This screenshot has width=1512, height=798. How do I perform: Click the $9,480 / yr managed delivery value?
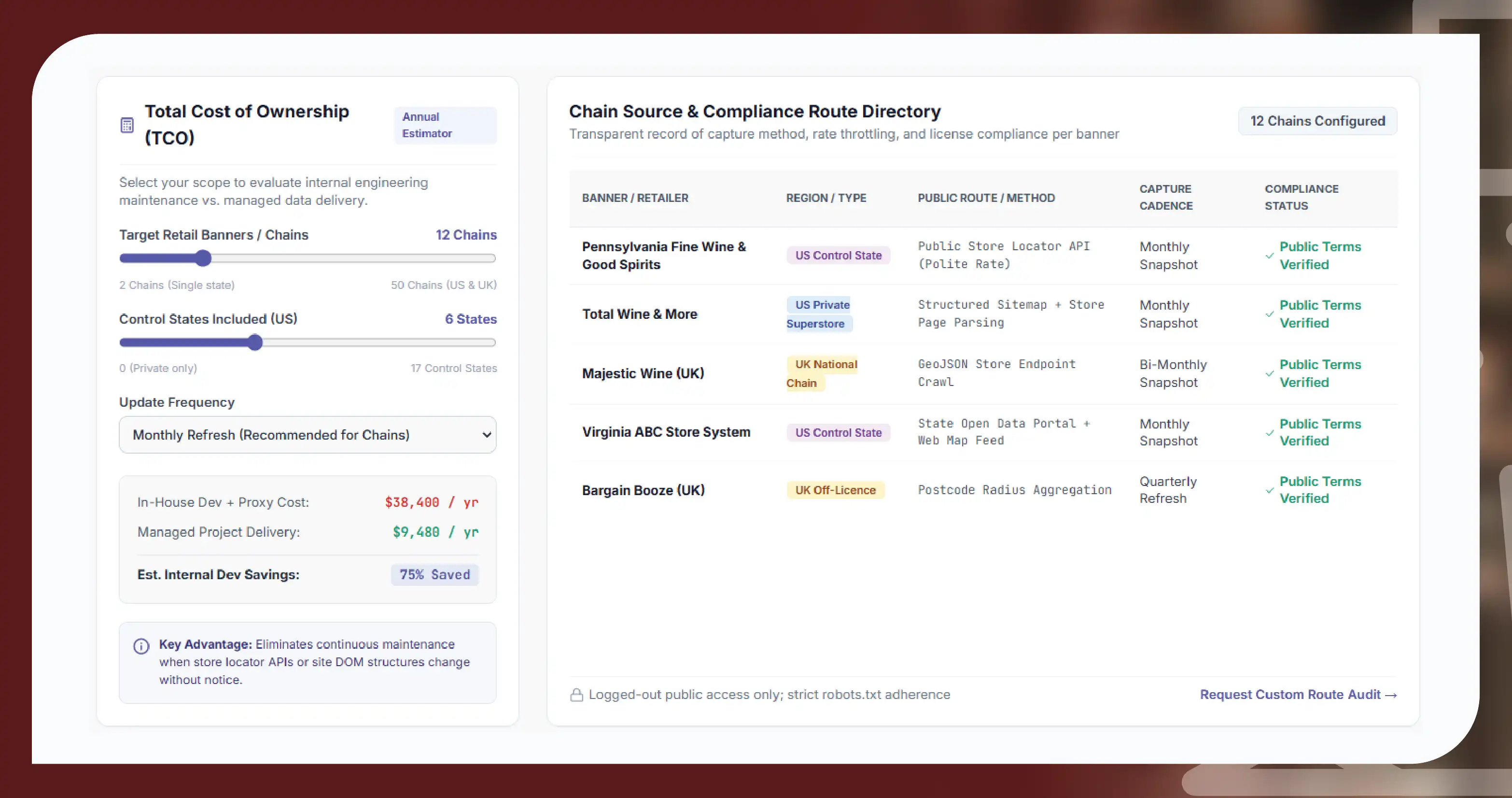[x=435, y=532]
